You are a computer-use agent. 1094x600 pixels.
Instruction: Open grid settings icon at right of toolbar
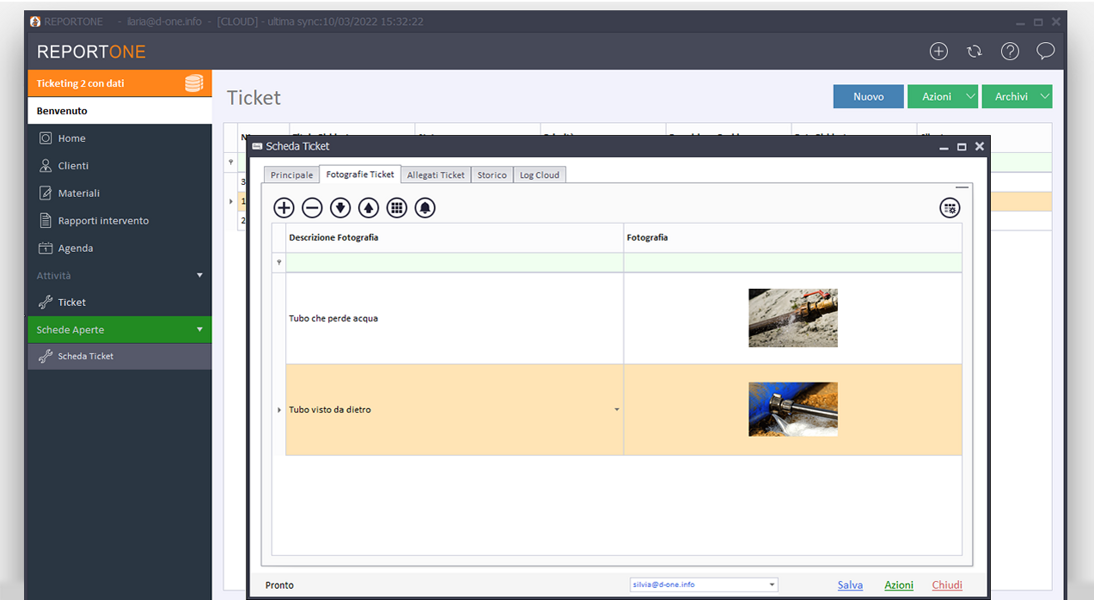tap(949, 208)
